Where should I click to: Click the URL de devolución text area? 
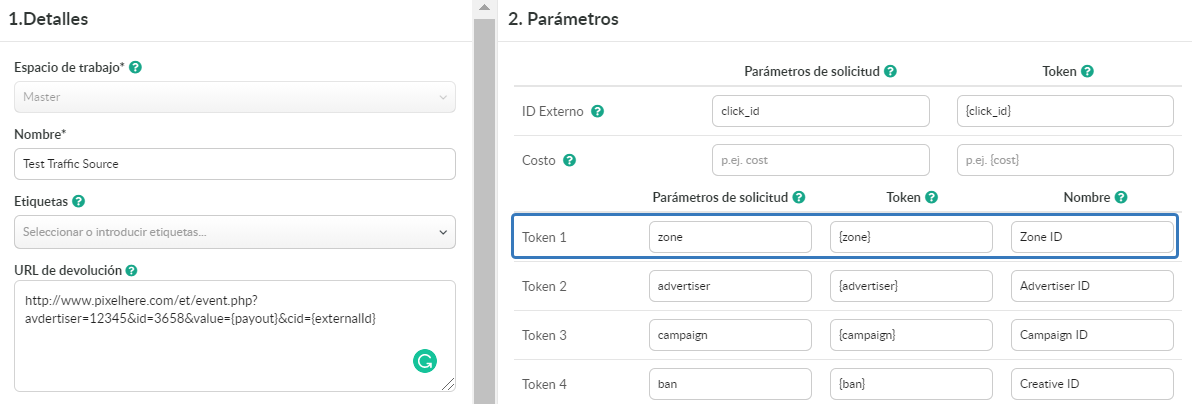coord(235,336)
